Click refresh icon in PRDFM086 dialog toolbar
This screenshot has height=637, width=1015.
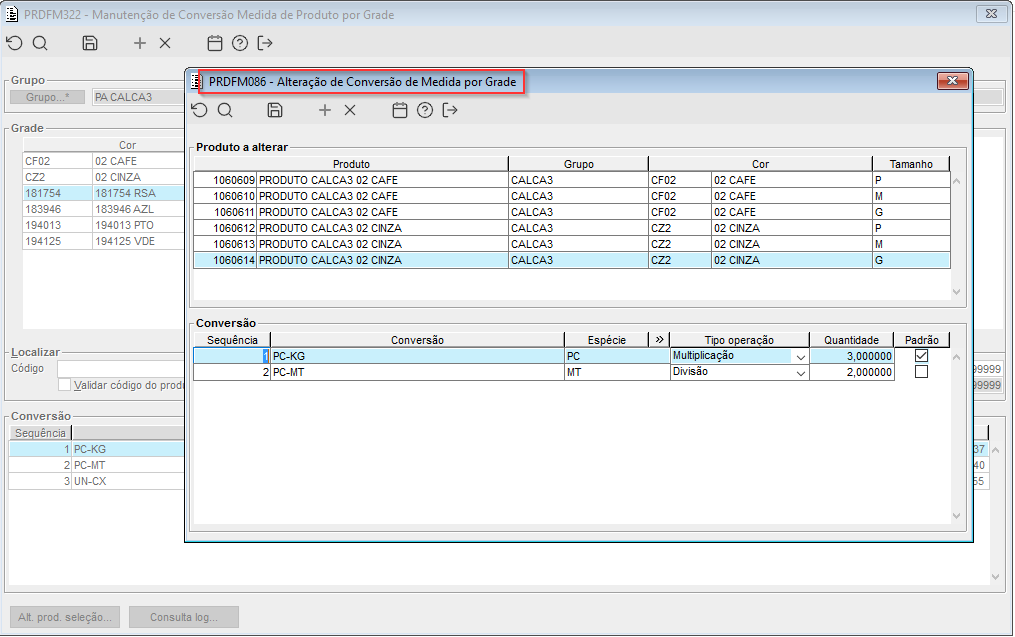tap(199, 110)
